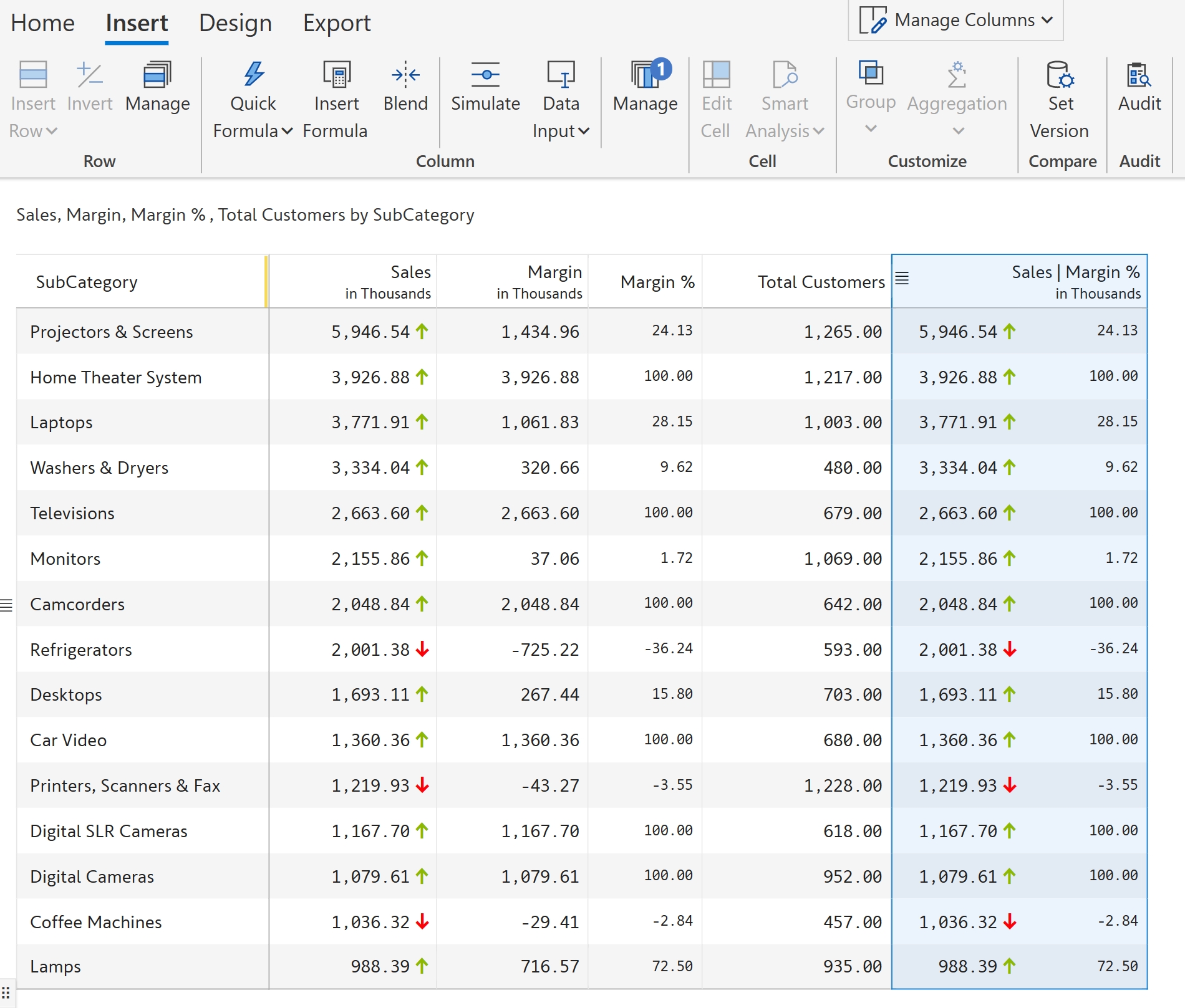This screenshot has width=1185, height=1008.
Task: Open the Data Input dropdown chevron
Action: (x=584, y=131)
